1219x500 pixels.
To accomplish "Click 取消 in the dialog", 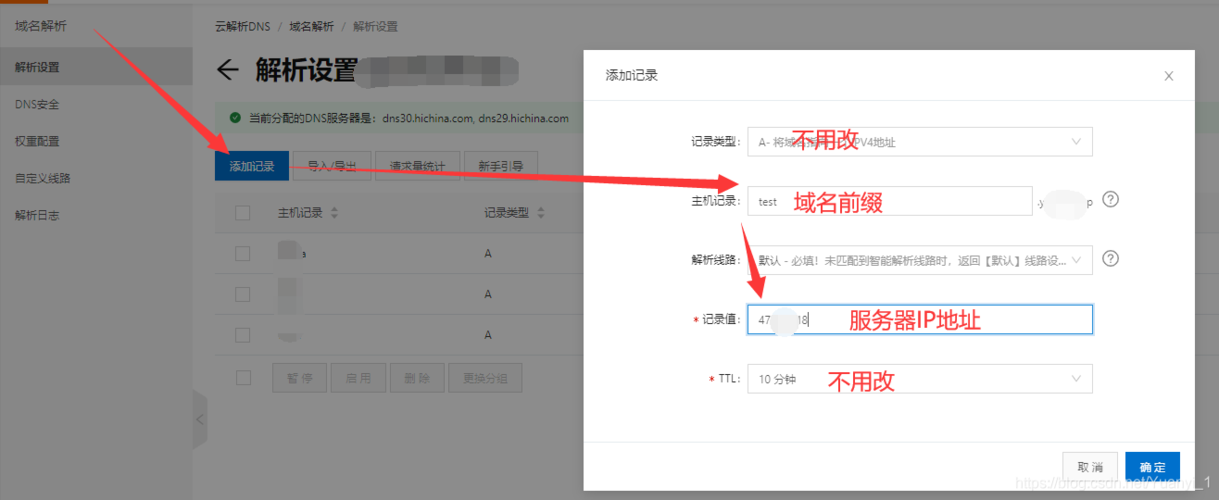I will [x=1090, y=467].
